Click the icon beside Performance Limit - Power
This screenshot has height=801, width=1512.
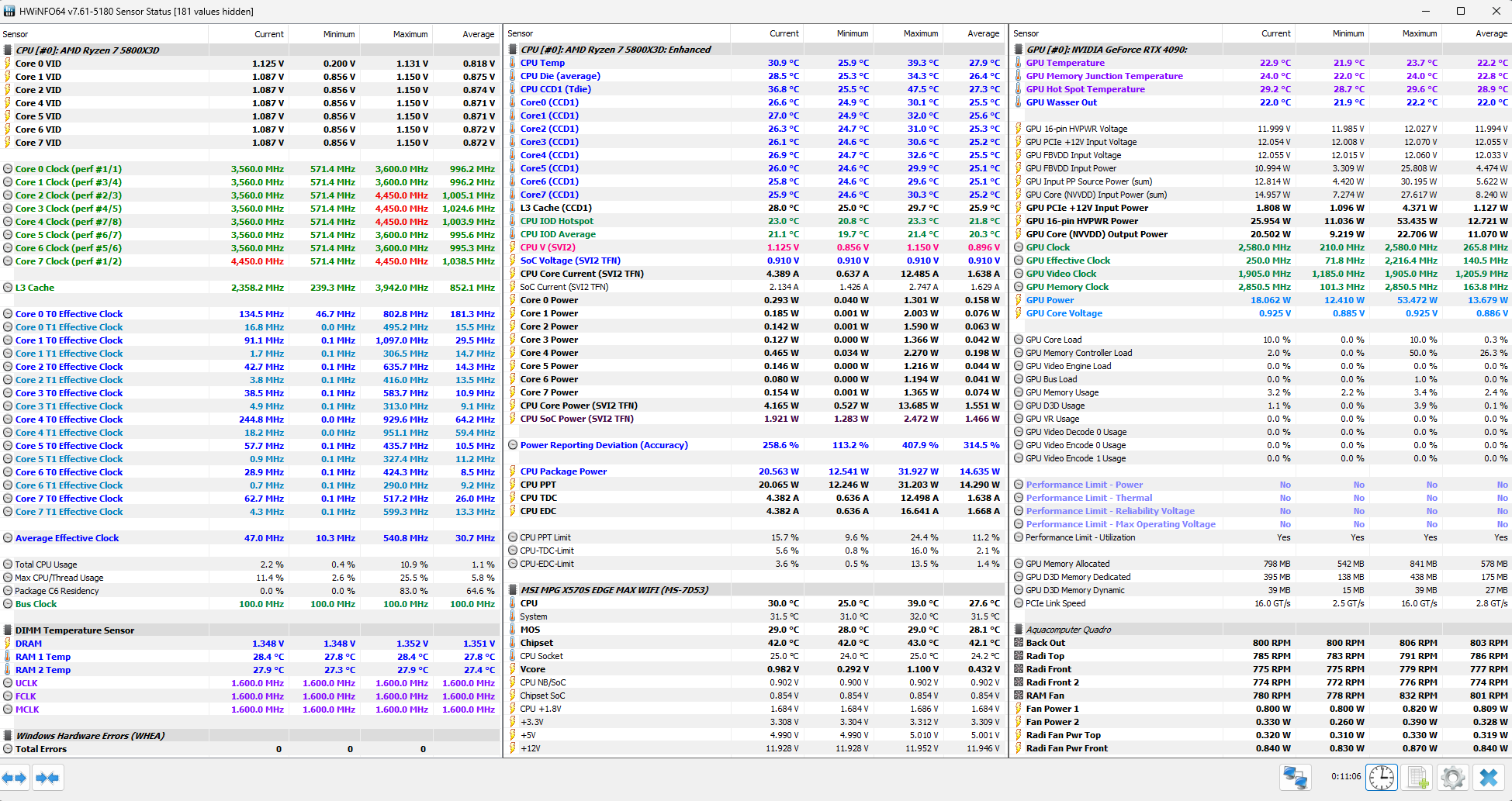pyautogui.click(x=1019, y=485)
